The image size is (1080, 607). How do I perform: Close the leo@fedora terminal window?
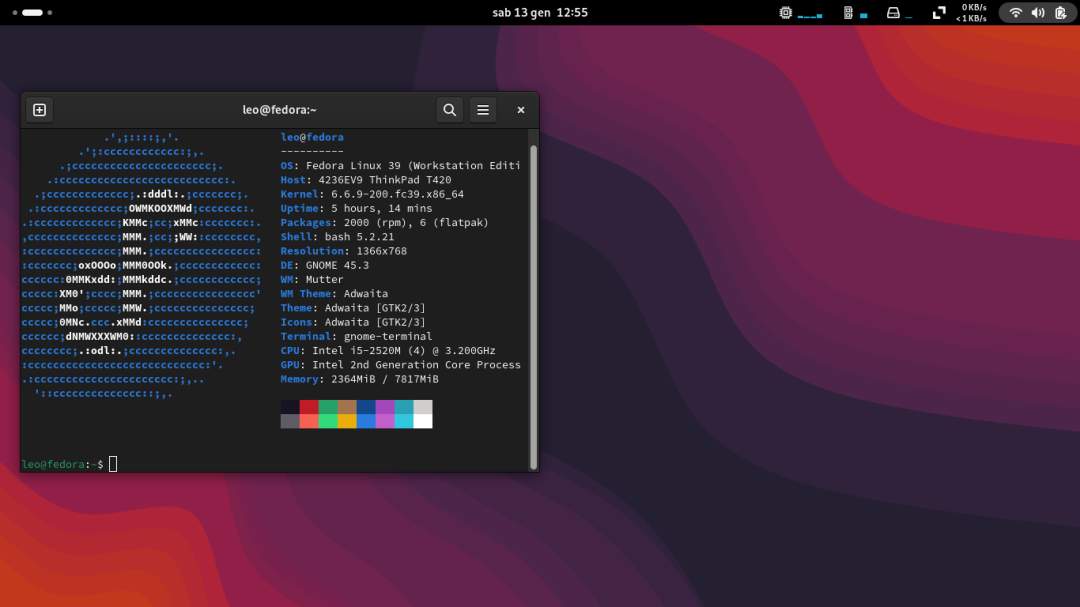click(x=521, y=110)
